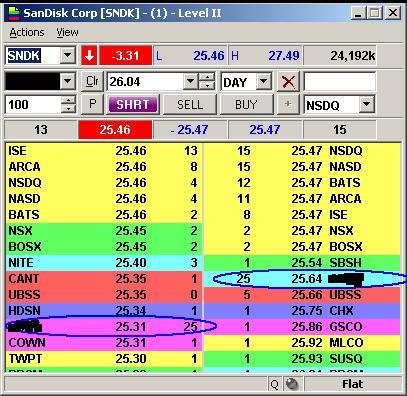The width and height of the screenshot is (407, 396).
Task: Select the ARCA 25.47 ask row
Action: tap(302, 199)
